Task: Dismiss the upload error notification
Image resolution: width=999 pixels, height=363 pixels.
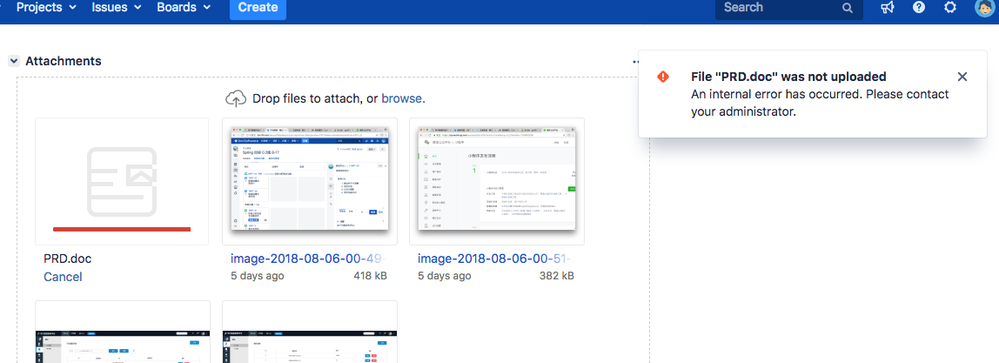Action: [x=962, y=77]
